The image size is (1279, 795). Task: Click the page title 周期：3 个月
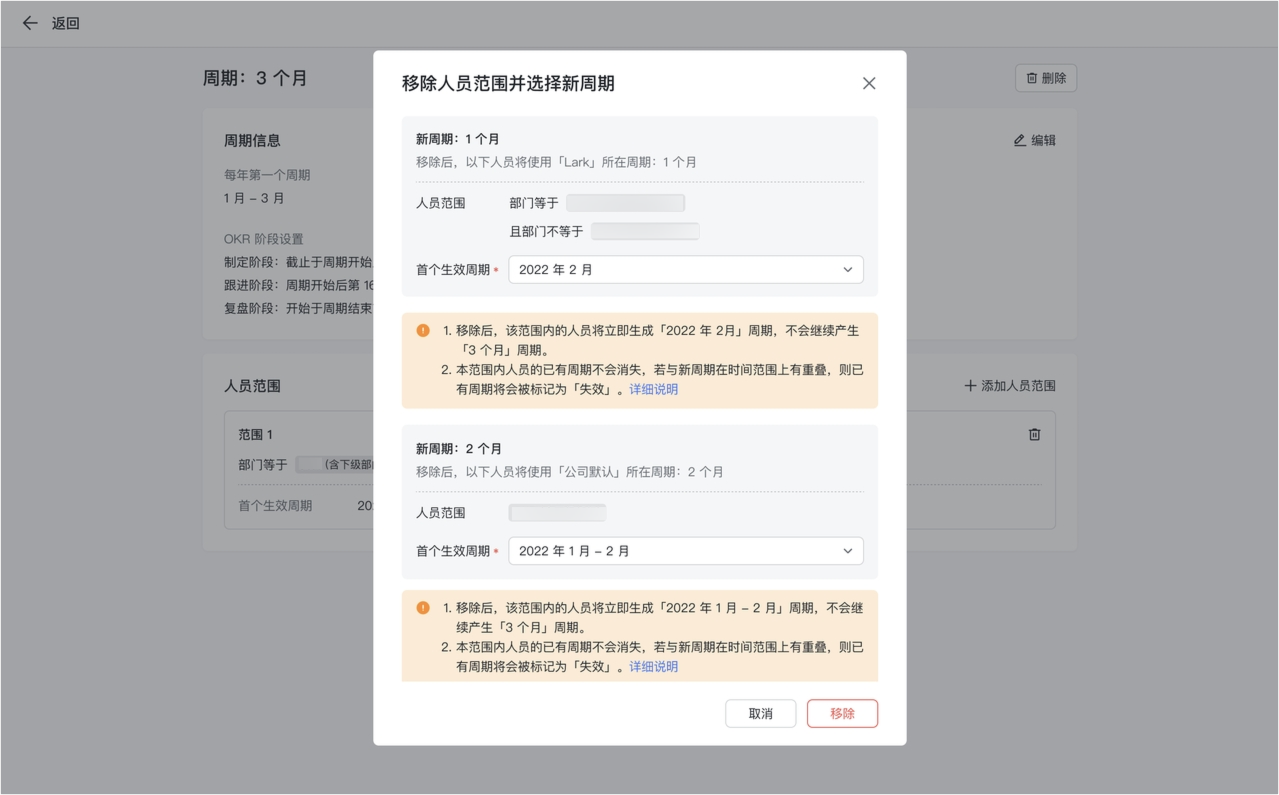pyautogui.click(x=255, y=78)
